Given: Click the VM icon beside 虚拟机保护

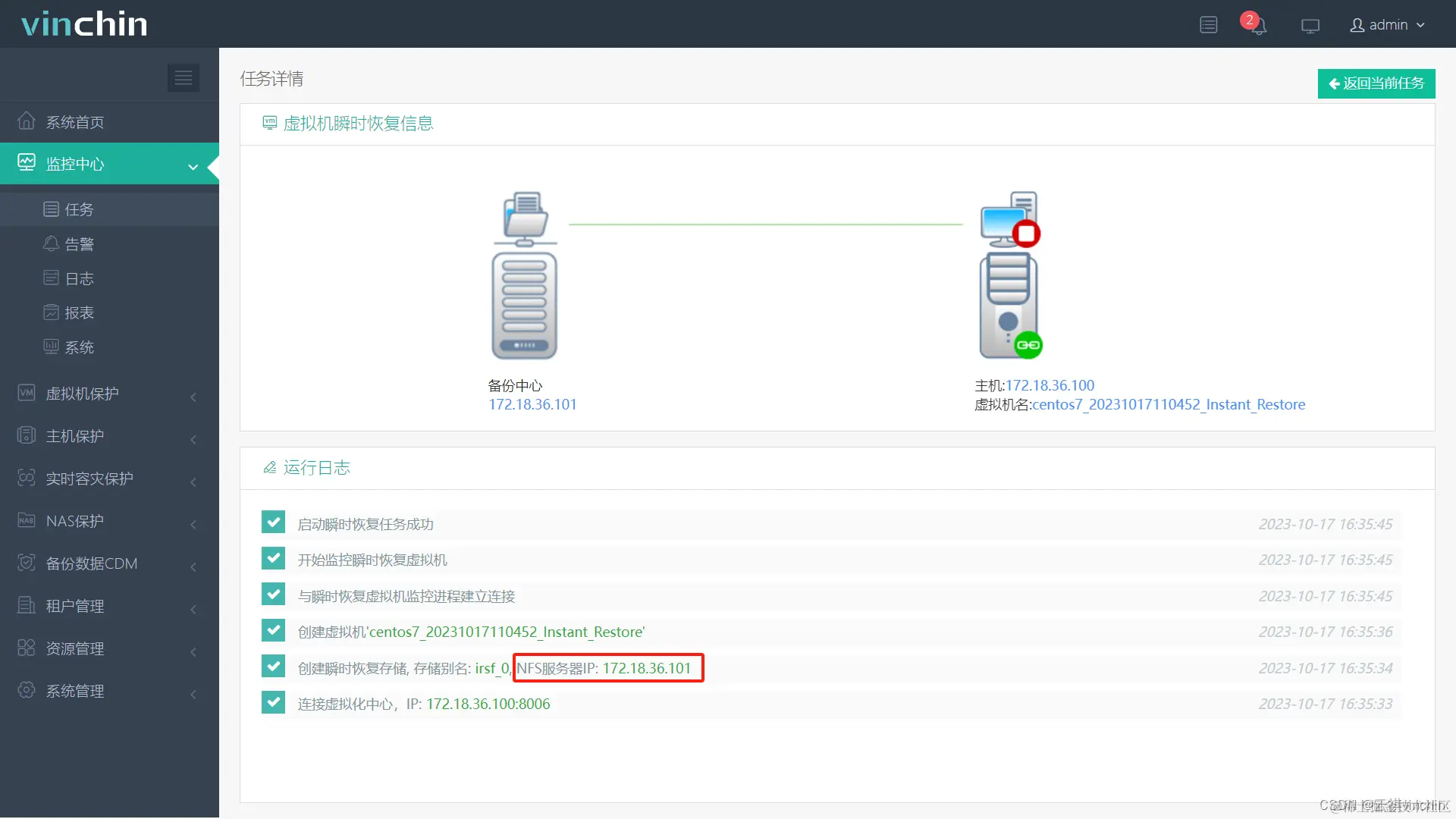Looking at the screenshot, I should (27, 392).
